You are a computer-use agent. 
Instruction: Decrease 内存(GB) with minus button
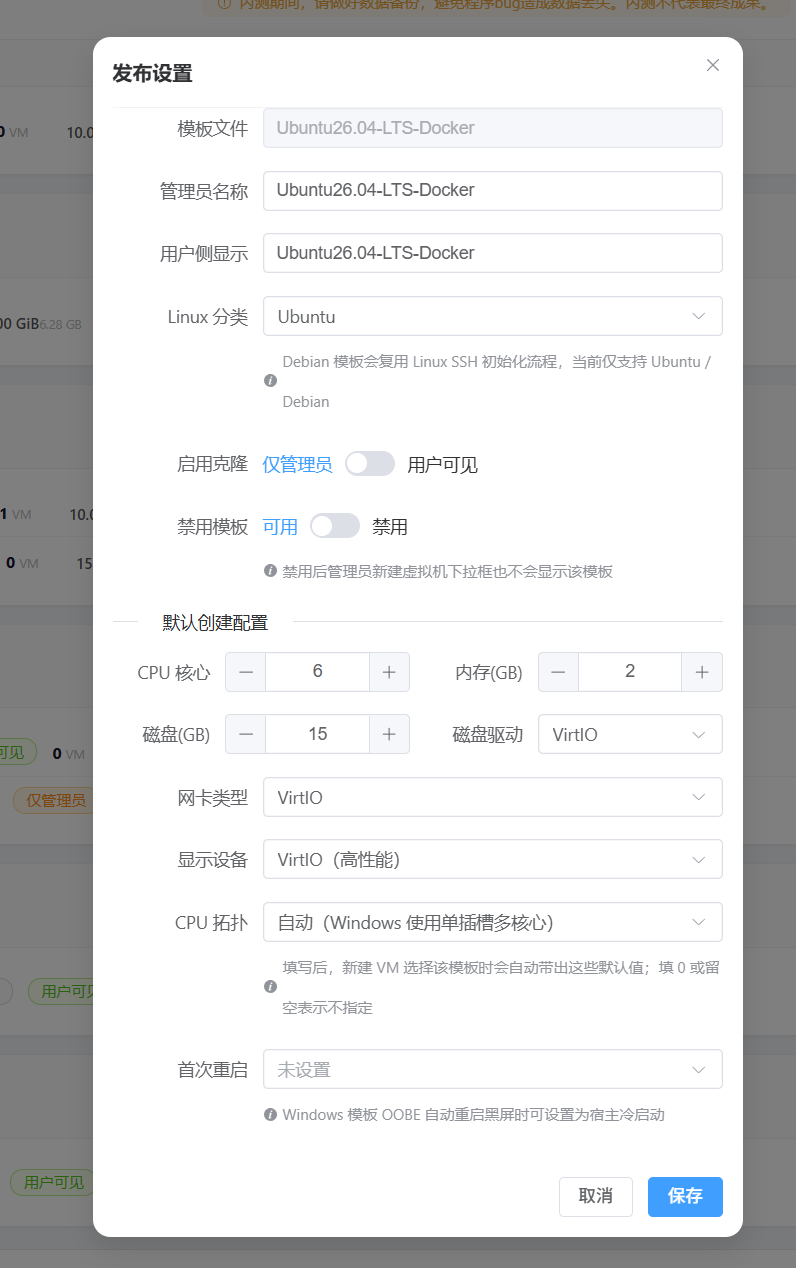click(x=558, y=672)
